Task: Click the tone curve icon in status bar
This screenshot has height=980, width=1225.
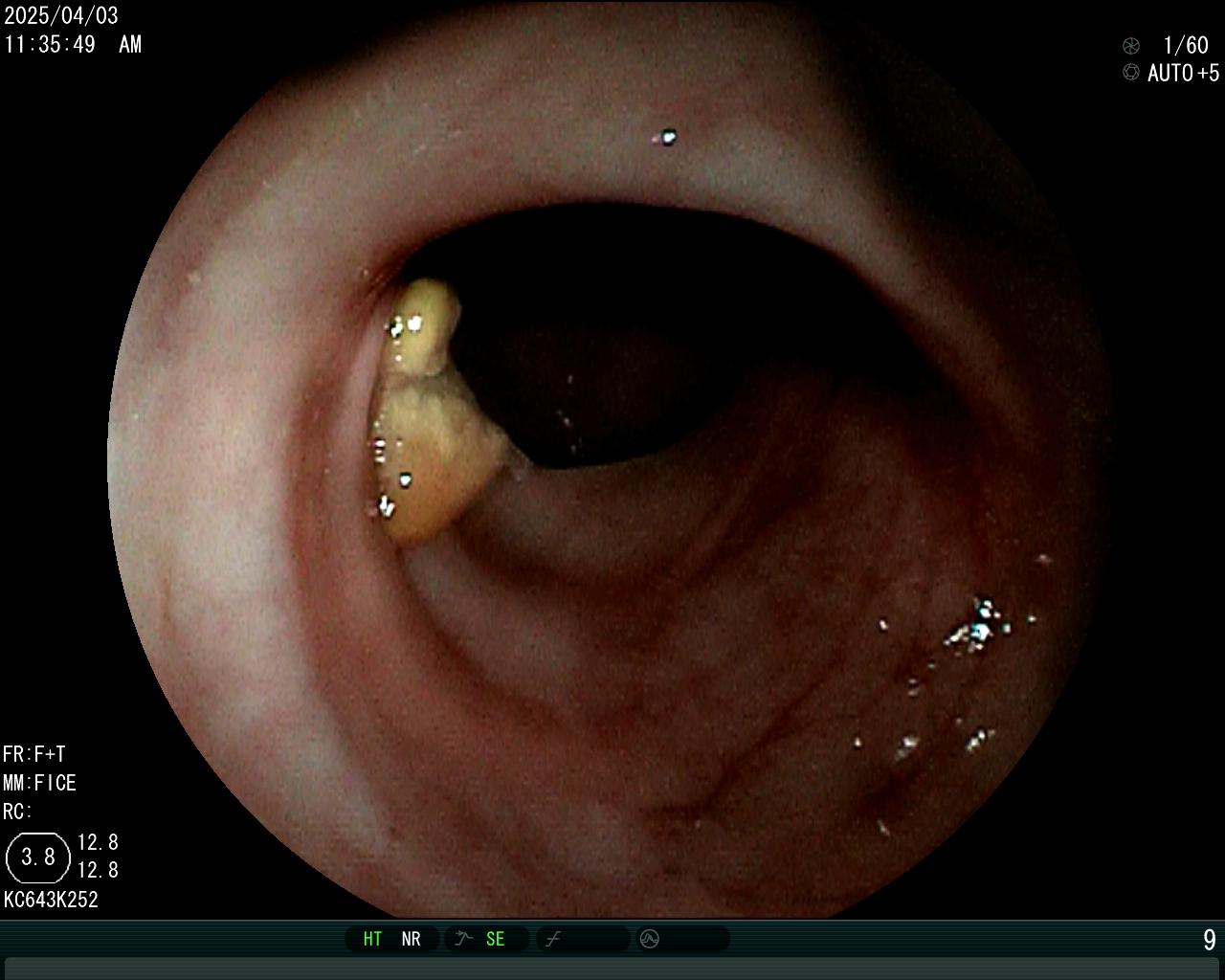Action: [552, 939]
